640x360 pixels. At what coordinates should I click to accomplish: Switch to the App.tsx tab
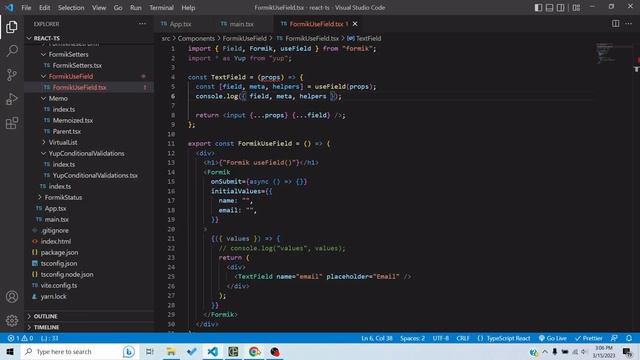(x=180, y=24)
